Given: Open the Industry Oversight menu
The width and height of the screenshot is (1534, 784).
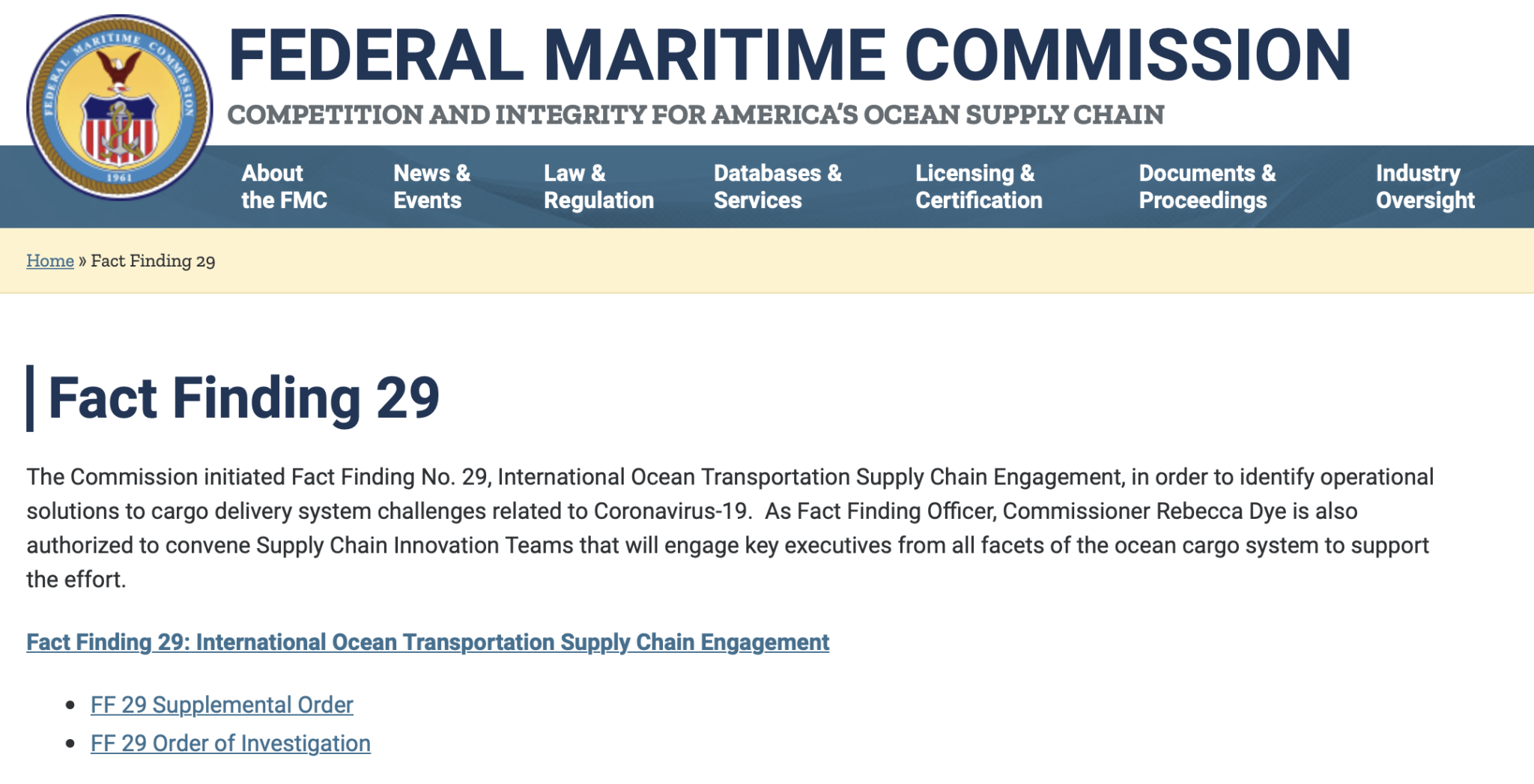Looking at the screenshot, I should pyautogui.click(x=1425, y=186).
